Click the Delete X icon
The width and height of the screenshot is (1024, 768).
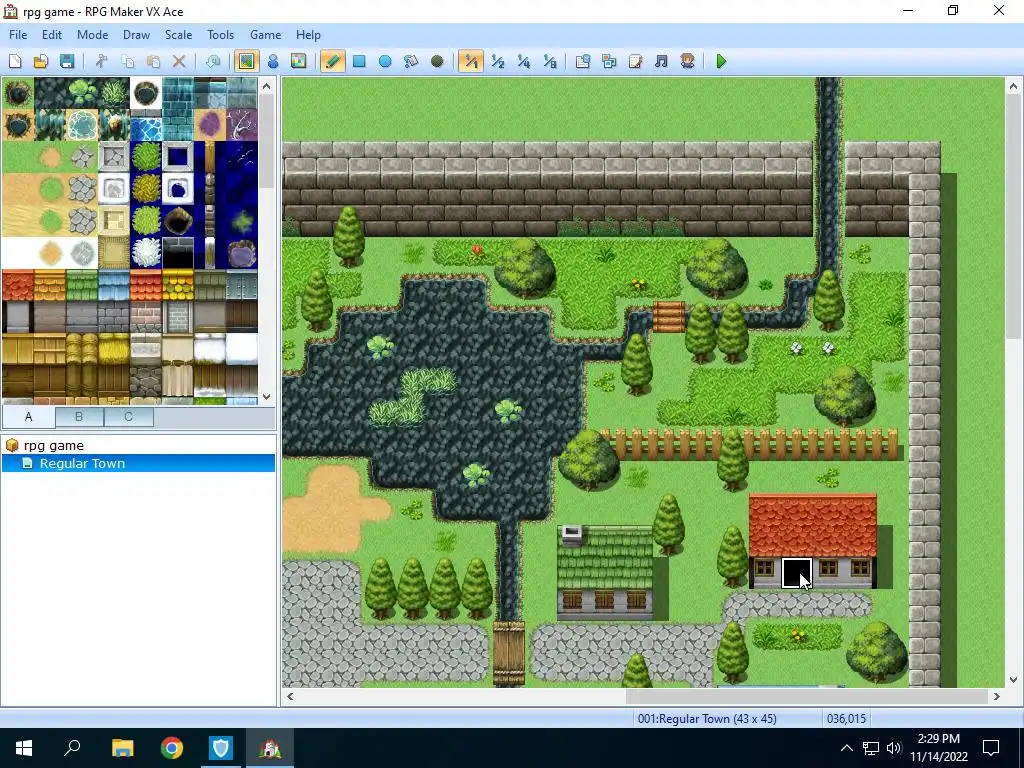179,61
